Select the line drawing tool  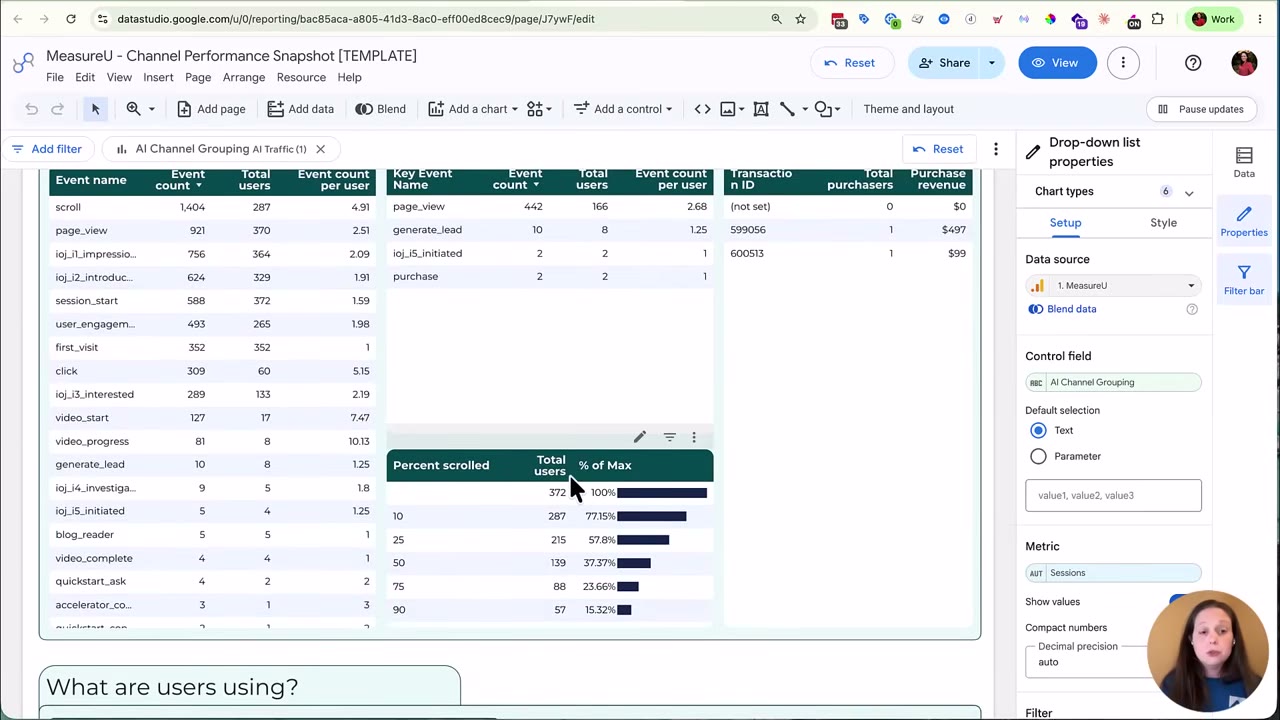788,109
